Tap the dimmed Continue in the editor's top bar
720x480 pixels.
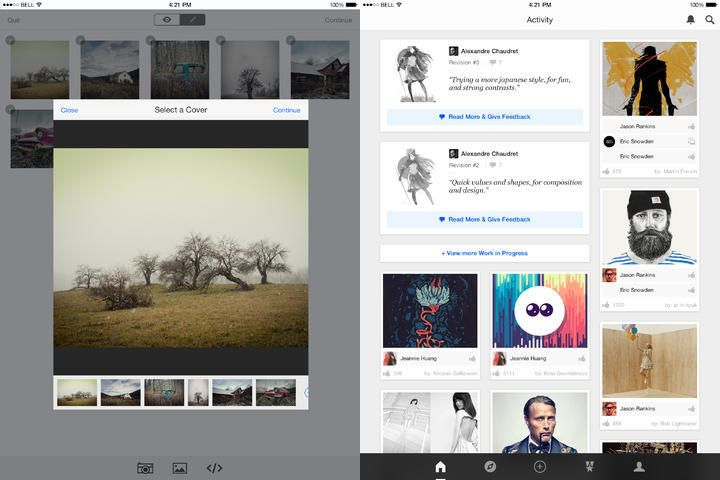[x=338, y=20]
